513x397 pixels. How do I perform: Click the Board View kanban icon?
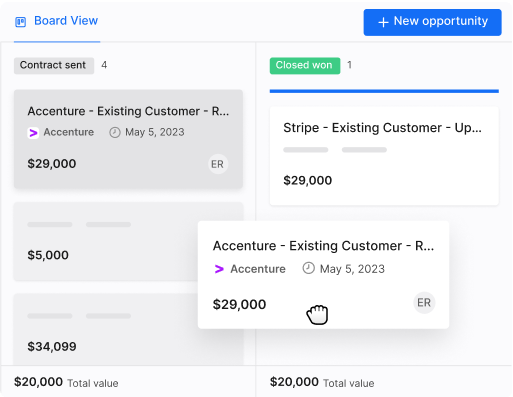pyautogui.click(x=21, y=22)
